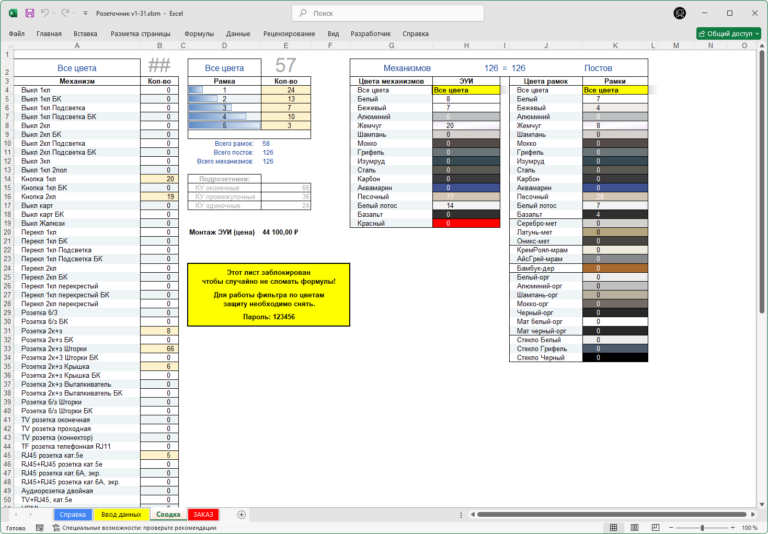Screen dimensions: 768x534
Task: Click the Стекло Черный color cell
Action: 615,358
